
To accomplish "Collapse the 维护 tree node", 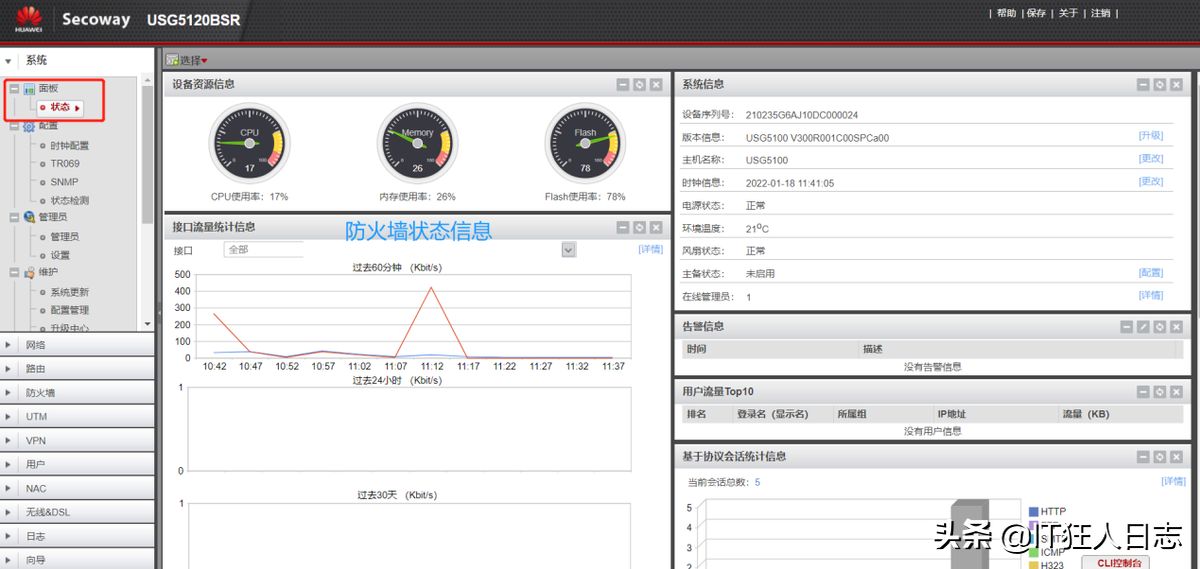I will coord(14,272).
